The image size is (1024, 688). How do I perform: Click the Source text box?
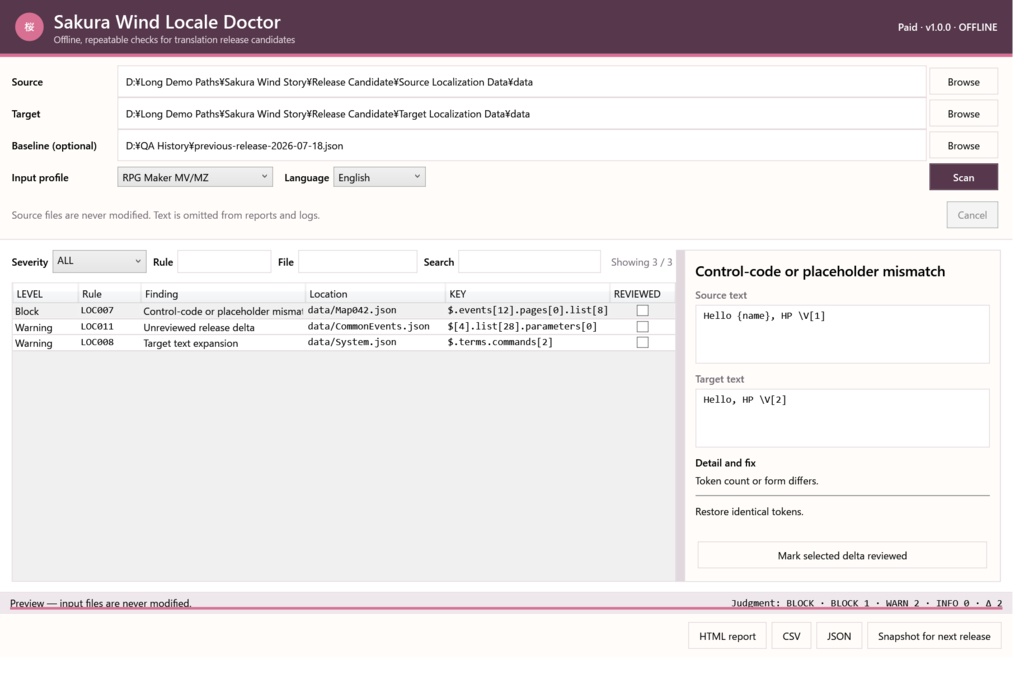(842, 334)
